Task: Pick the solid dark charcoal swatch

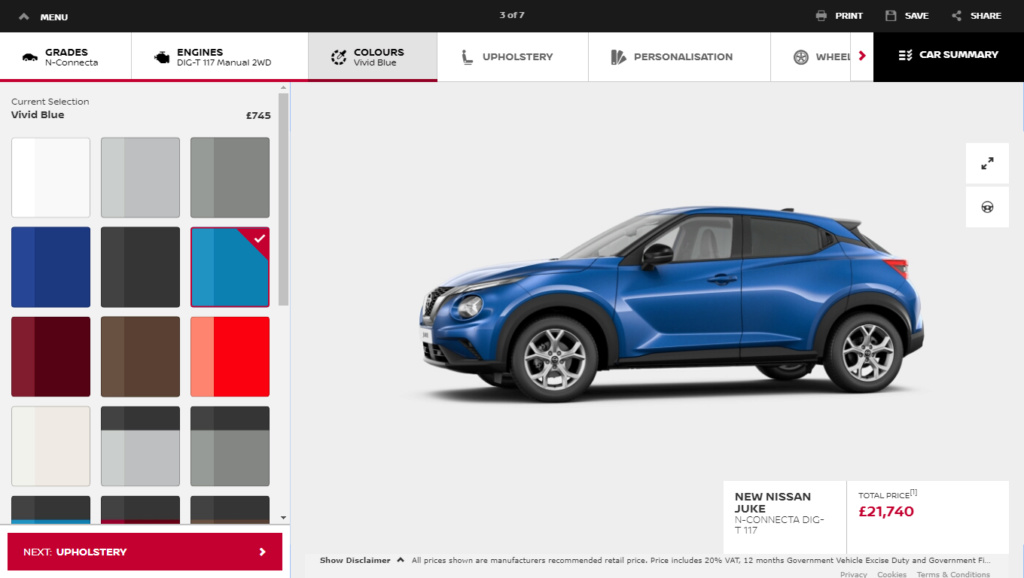Action: click(x=140, y=267)
